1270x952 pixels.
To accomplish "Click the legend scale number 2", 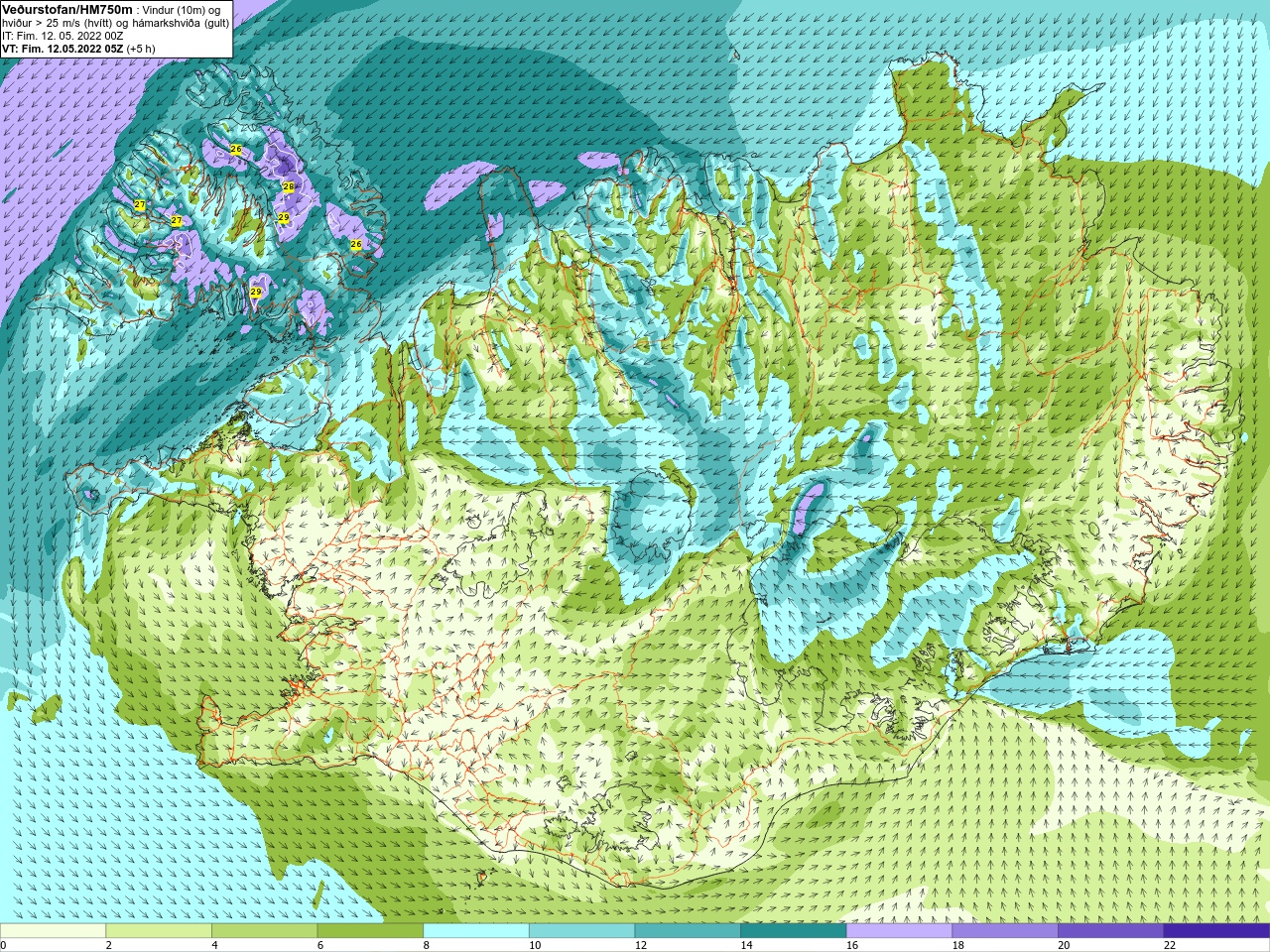I will (x=108, y=945).
